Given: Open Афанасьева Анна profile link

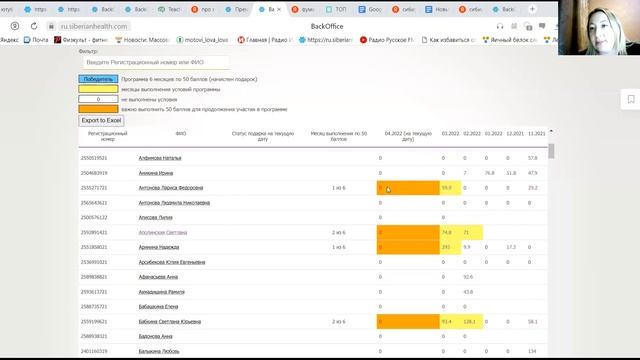Looking at the screenshot, I should coord(158,277).
